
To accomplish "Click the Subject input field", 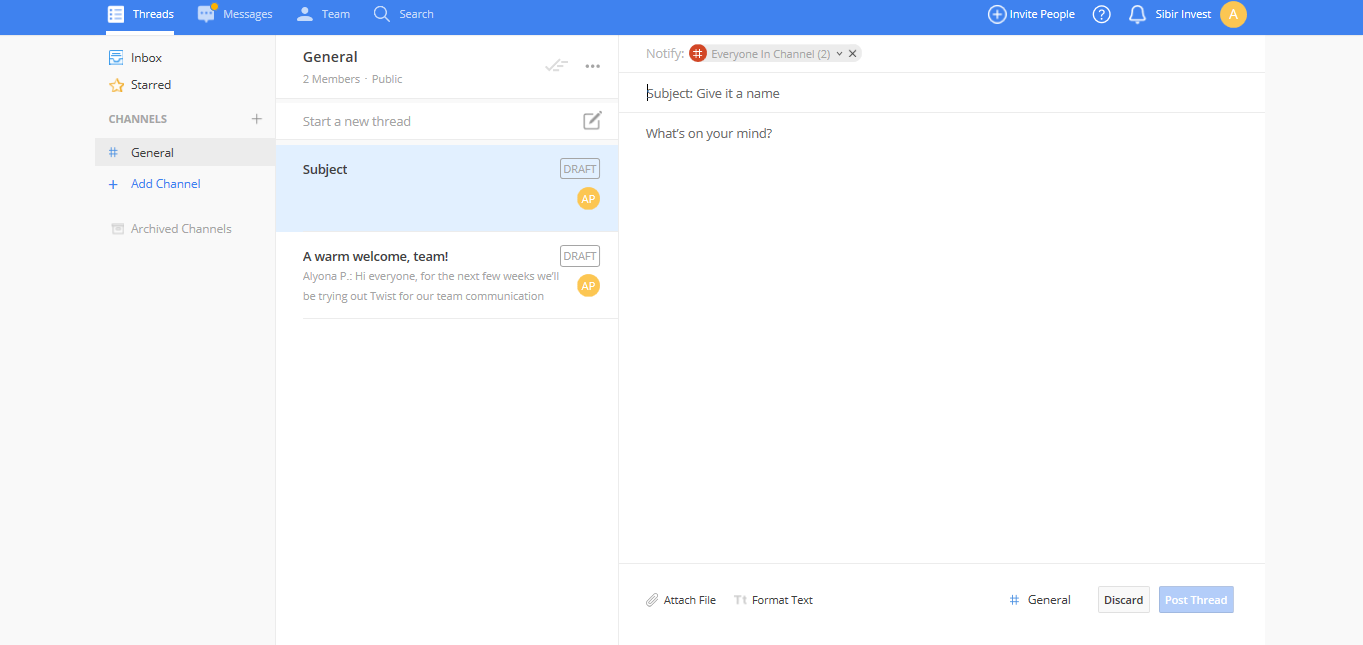I will pyautogui.click(x=900, y=93).
